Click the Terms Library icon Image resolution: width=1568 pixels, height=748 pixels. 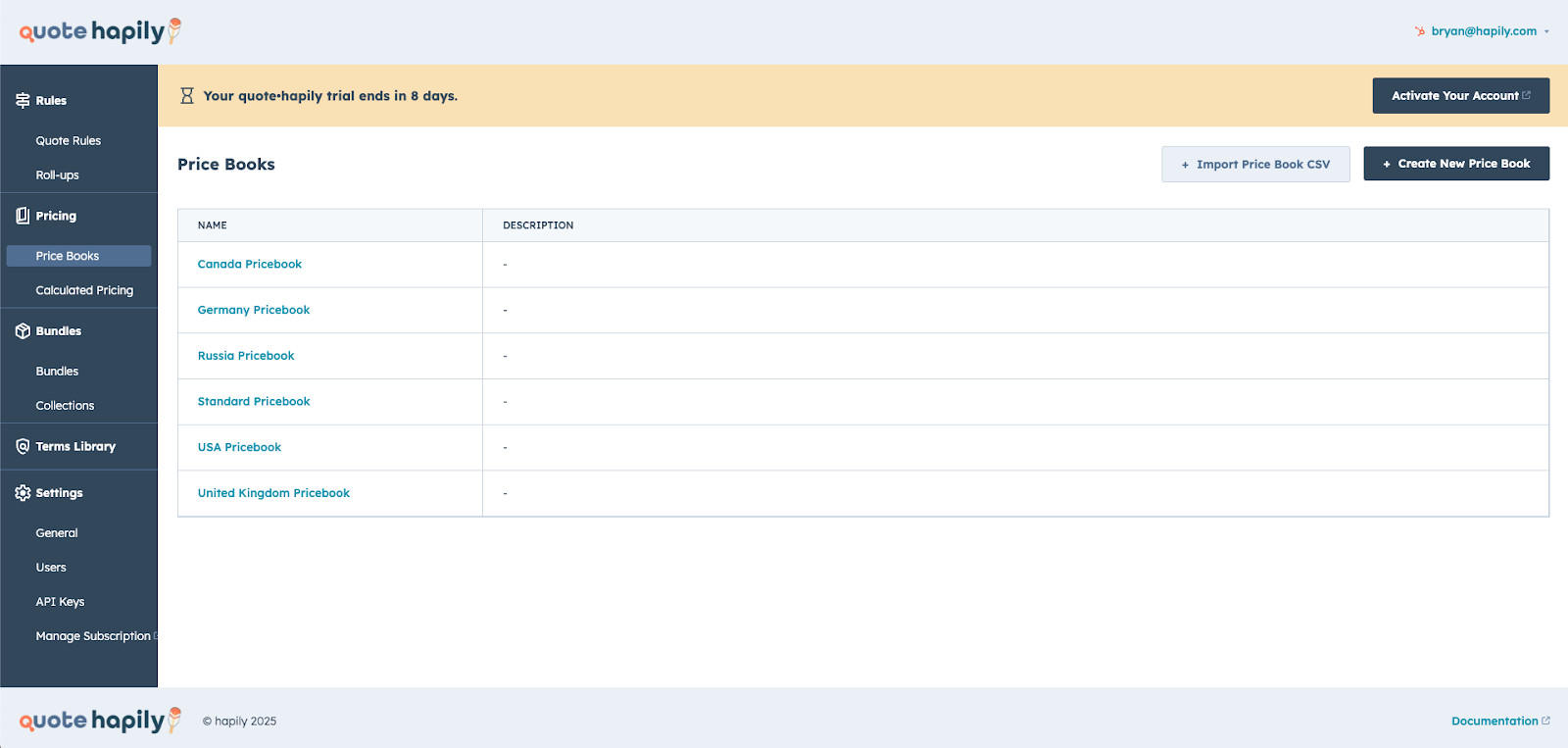click(23, 446)
